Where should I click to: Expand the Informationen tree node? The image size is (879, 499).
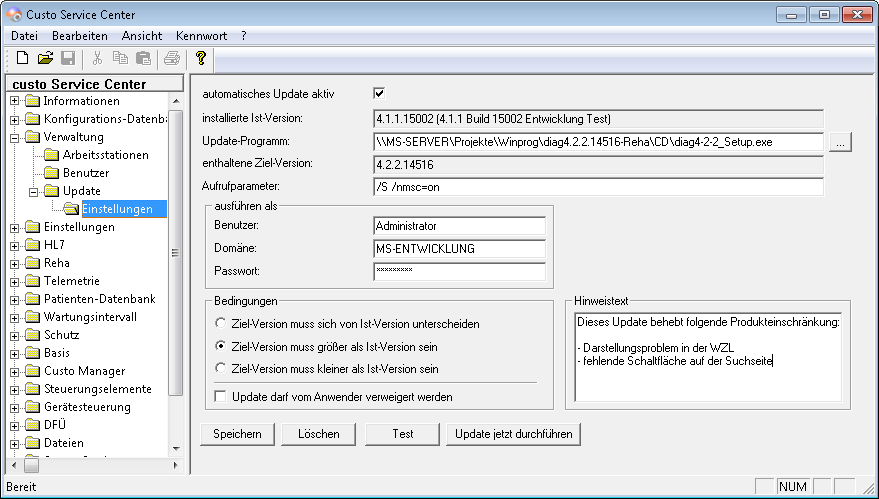coord(15,101)
